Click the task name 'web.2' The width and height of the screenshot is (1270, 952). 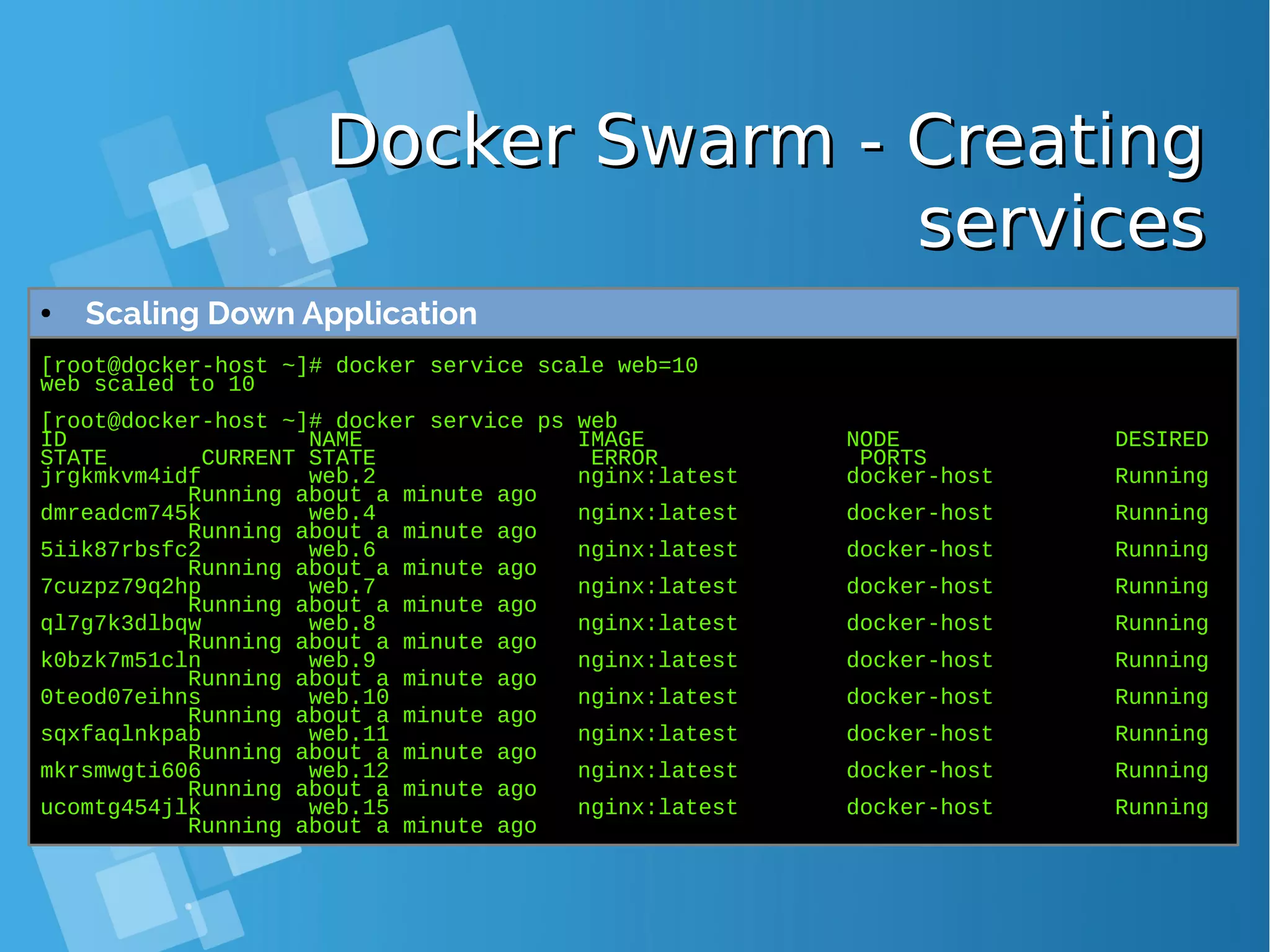(342, 476)
